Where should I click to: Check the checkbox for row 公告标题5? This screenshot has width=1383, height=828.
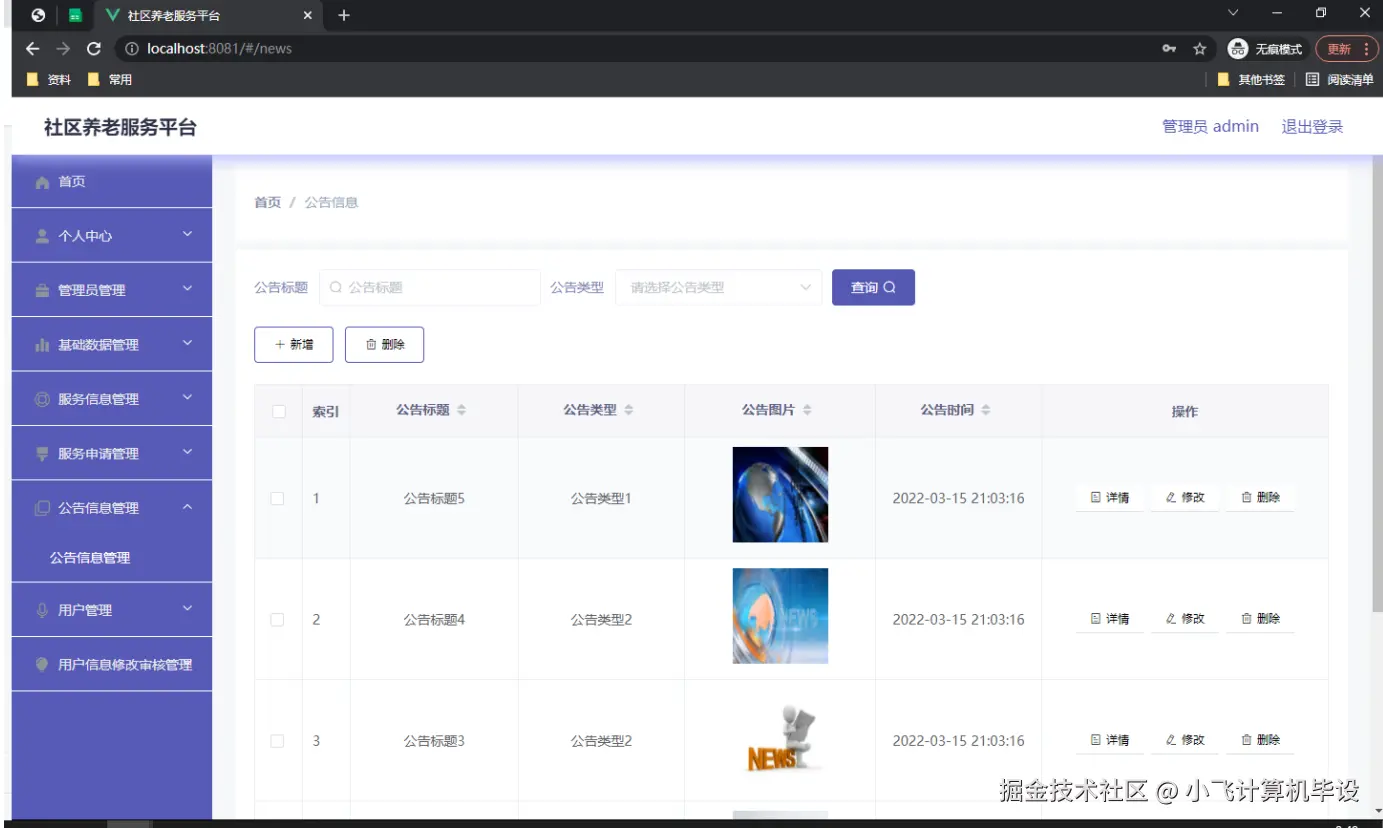[x=277, y=497]
